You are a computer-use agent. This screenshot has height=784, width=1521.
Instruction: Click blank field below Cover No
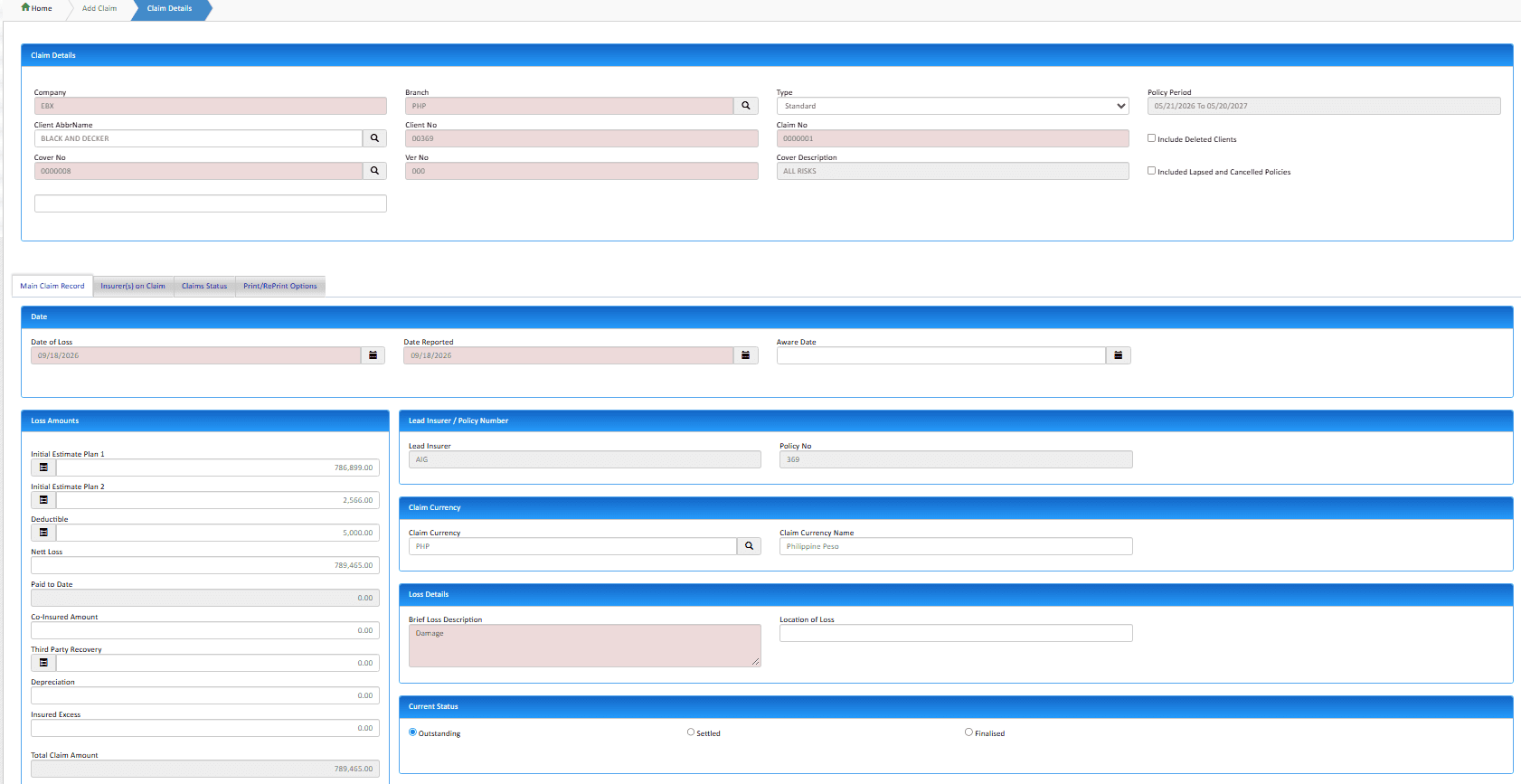211,203
